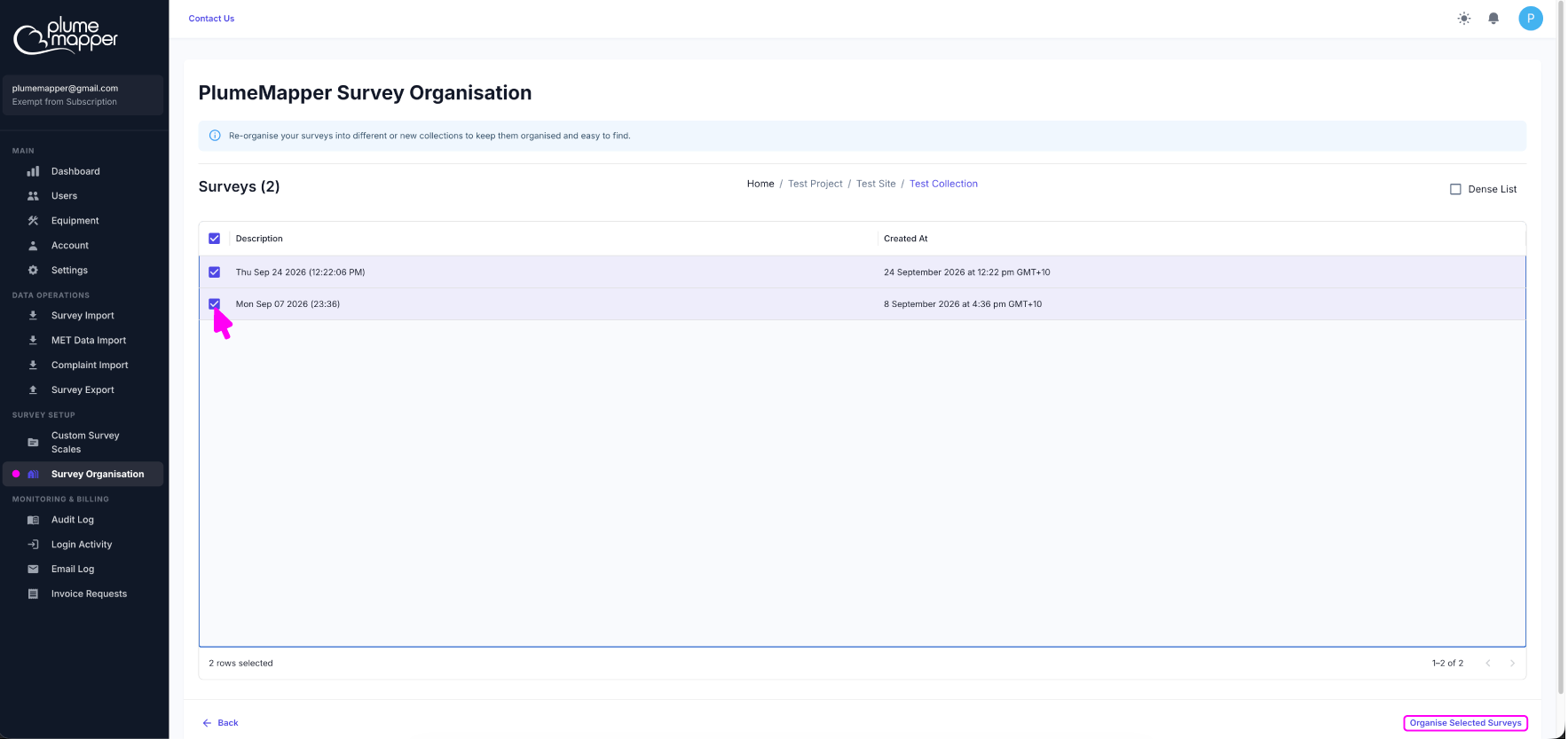Click "24 September 2026 at 12:22 pm GMT+10" cell
Viewport: 1568px width, 739px height.
pyautogui.click(x=967, y=272)
